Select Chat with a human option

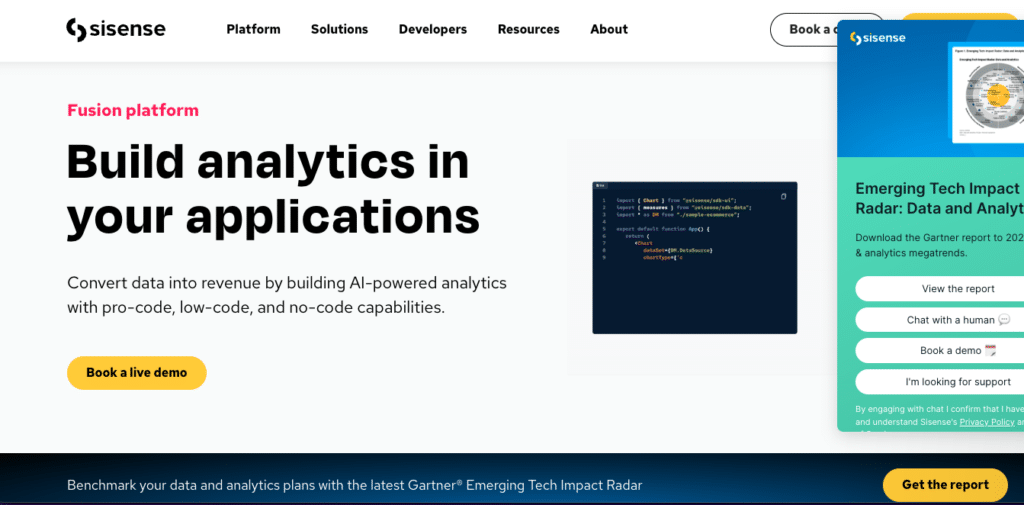[940, 320]
